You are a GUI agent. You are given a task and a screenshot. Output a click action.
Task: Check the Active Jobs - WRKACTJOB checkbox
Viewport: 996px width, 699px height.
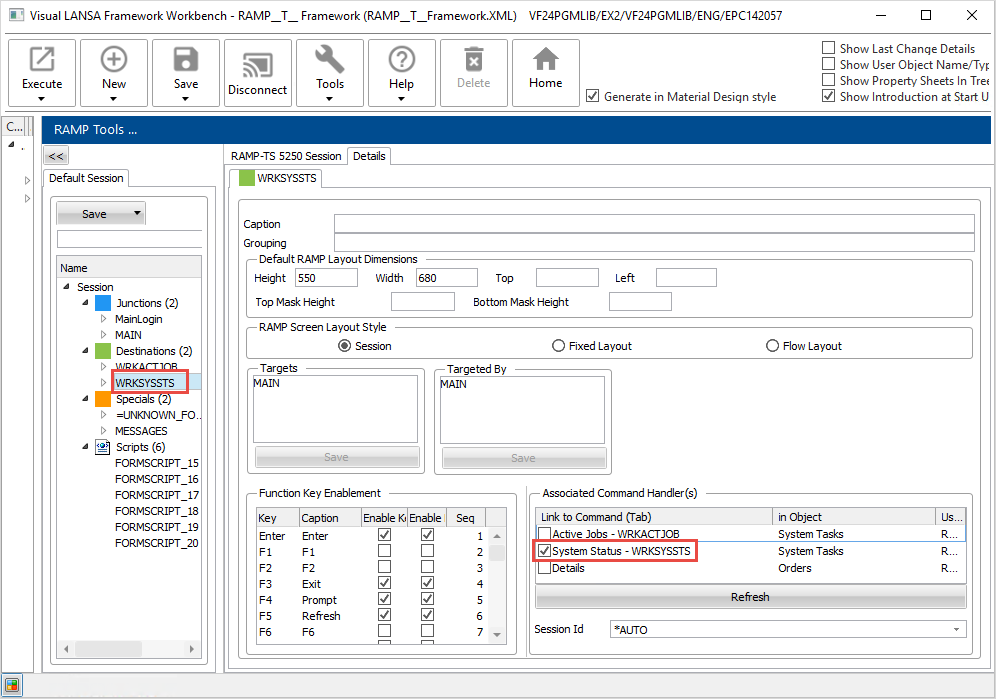[544, 535]
